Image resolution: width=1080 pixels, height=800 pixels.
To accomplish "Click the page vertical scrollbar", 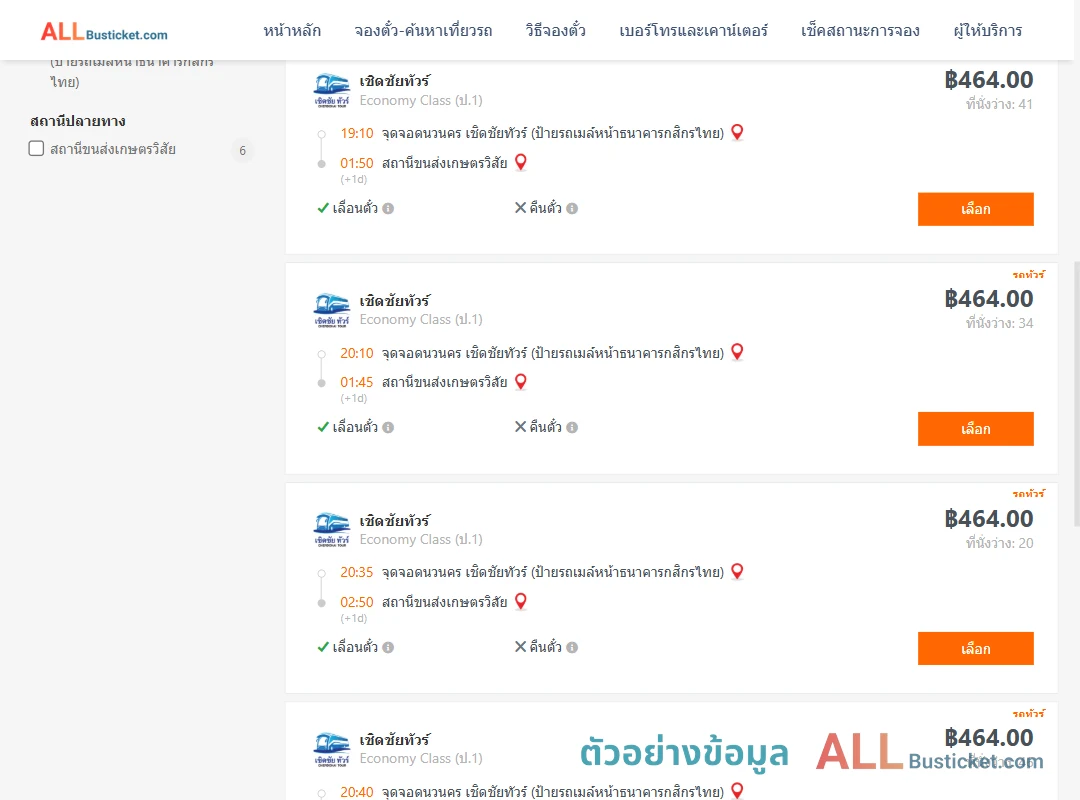I will coord(1077,393).
